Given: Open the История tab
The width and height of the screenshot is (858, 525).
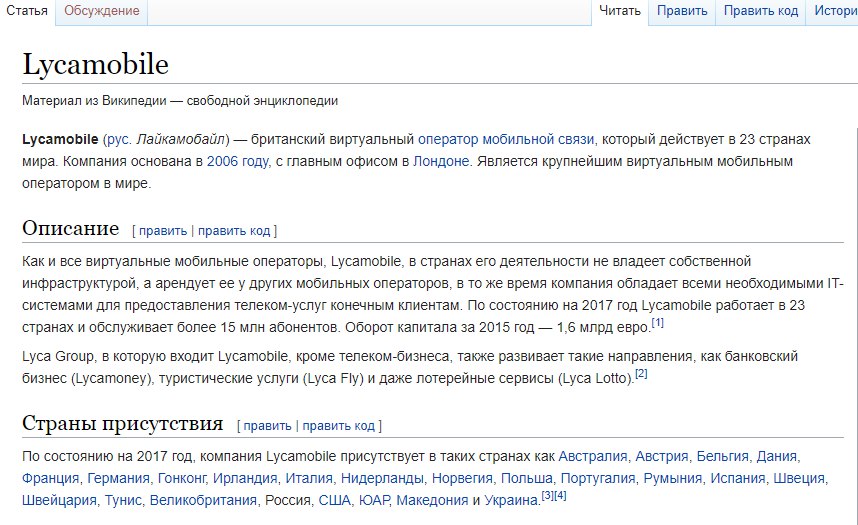Looking at the screenshot, I should [836, 11].
